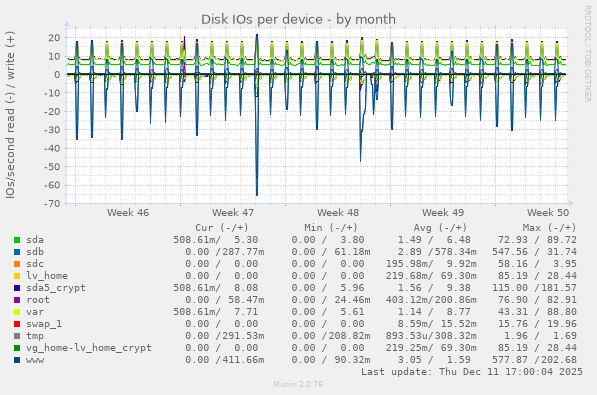Click the swap_1 red legend swatch
Image resolution: width=597 pixels, height=395 pixels.
coord(17,324)
